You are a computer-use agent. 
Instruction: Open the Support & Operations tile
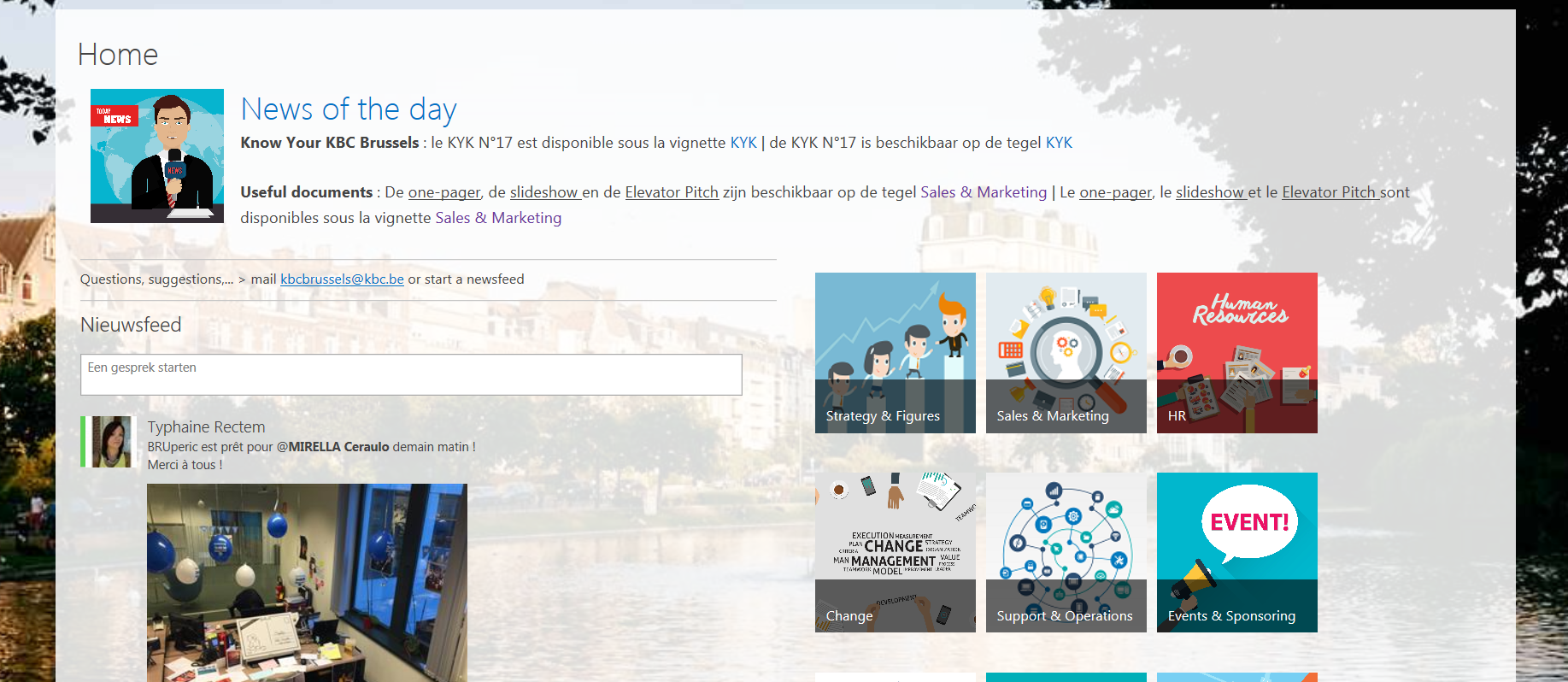click(x=1066, y=552)
